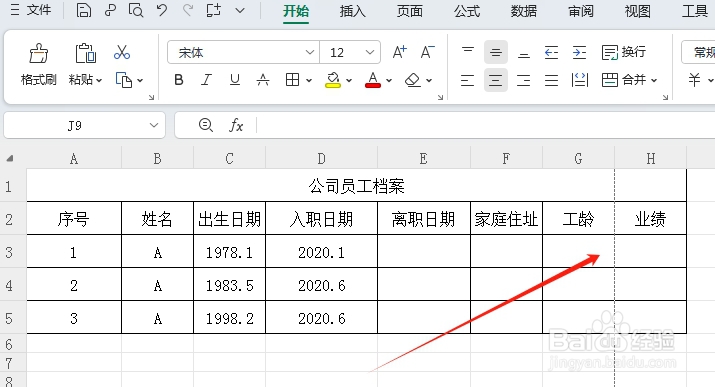Expand the quick access toolbar chevron
This screenshot has width=715, height=387.
[240, 10]
